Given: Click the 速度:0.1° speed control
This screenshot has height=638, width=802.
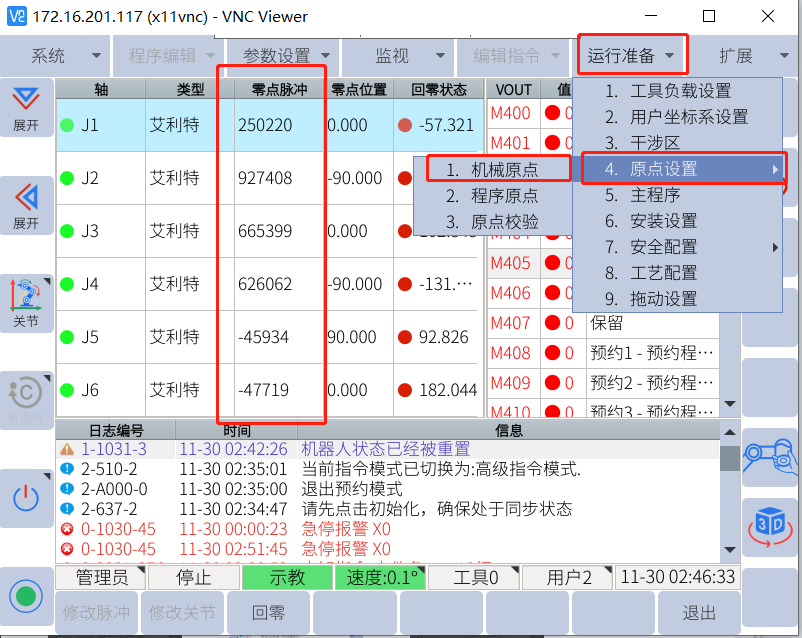Looking at the screenshot, I should pos(382,578).
